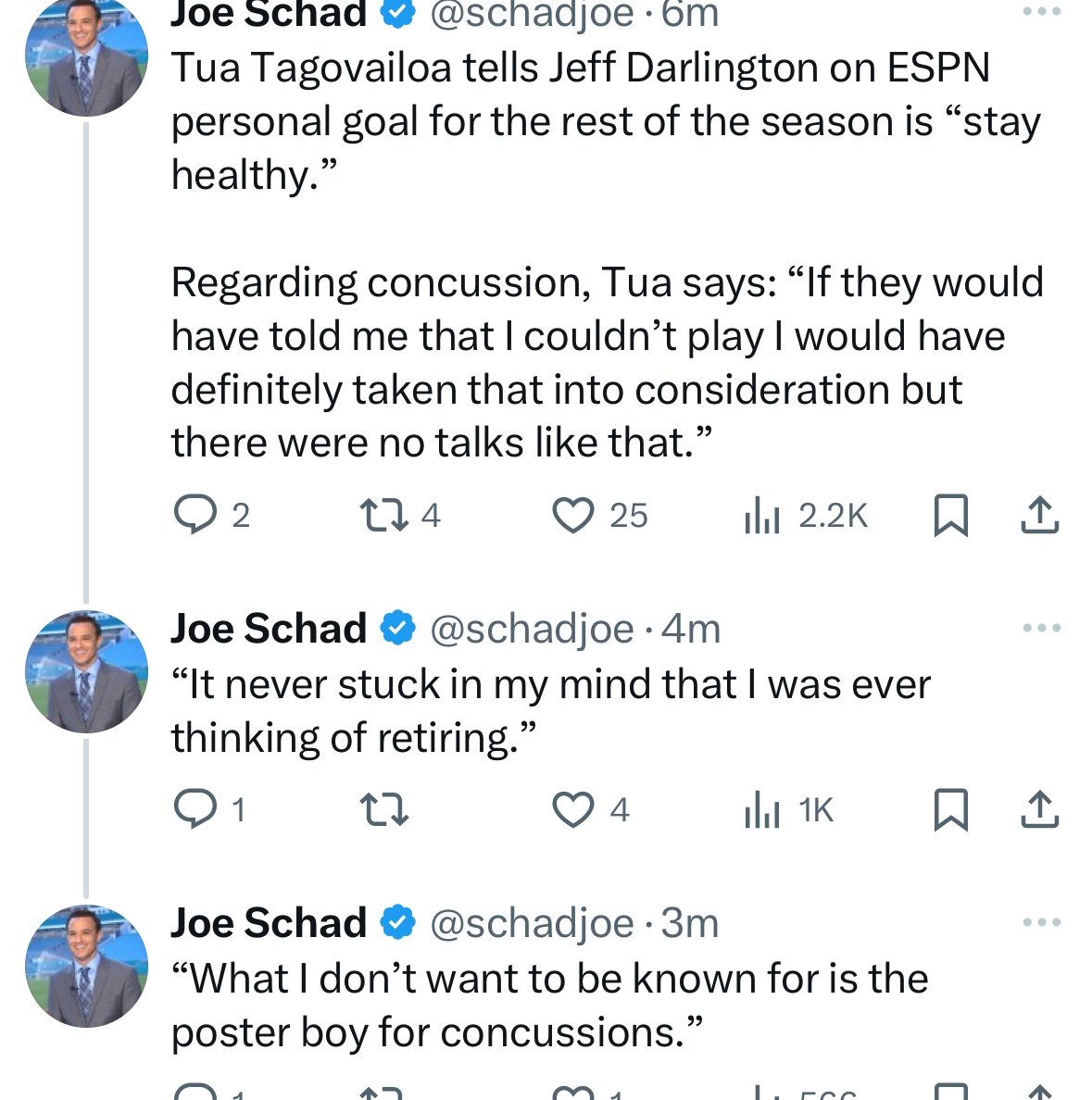The height and width of the screenshot is (1100, 1092).
Task: Repost the "thinking of retiring" tweet
Action: [x=383, y=810]
